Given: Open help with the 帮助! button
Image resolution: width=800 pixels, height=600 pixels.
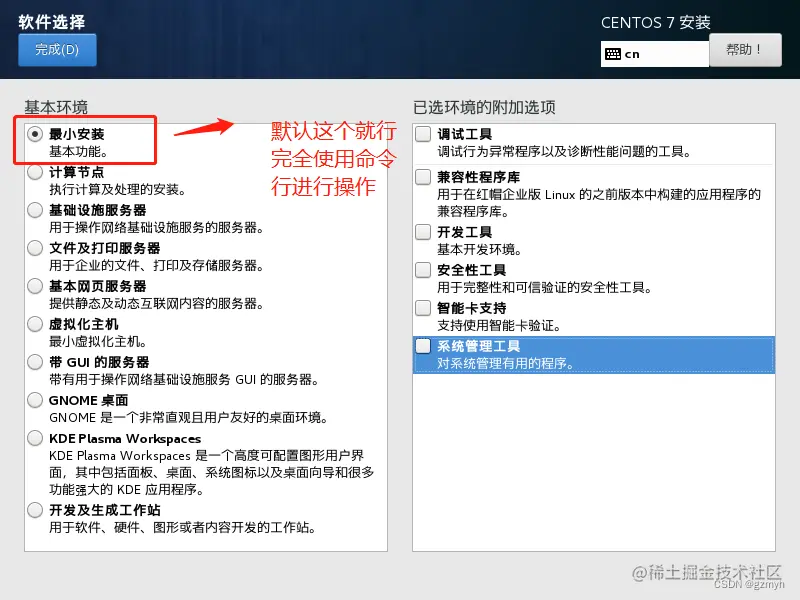Looking at the screenshot, I should (x=745, y=50).
